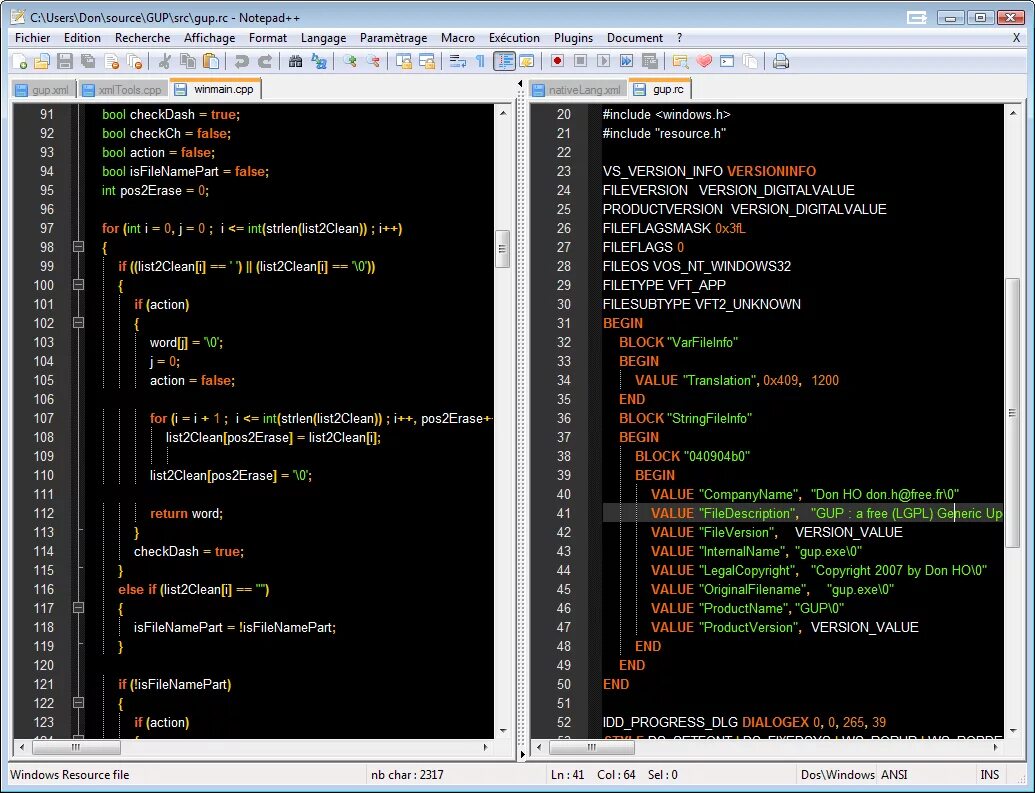Click right pane horizontal scrollbar thumb
Screen dimensions: 1035x793
pyautogui.click(x=591, y=747)
